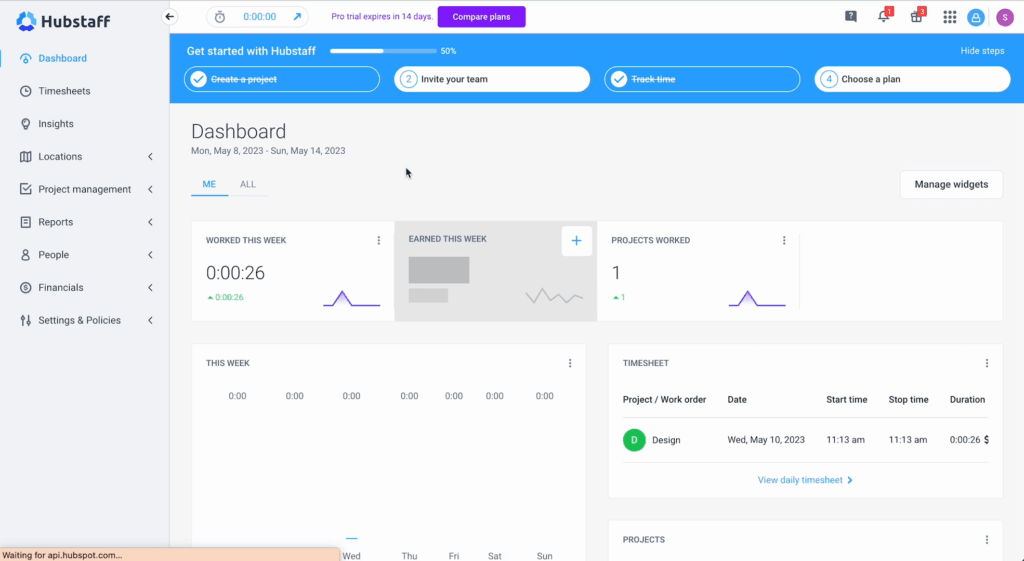Open Projects Worked widget options menu
This screenshot has width=1024, height=561.
coord(784,240)
